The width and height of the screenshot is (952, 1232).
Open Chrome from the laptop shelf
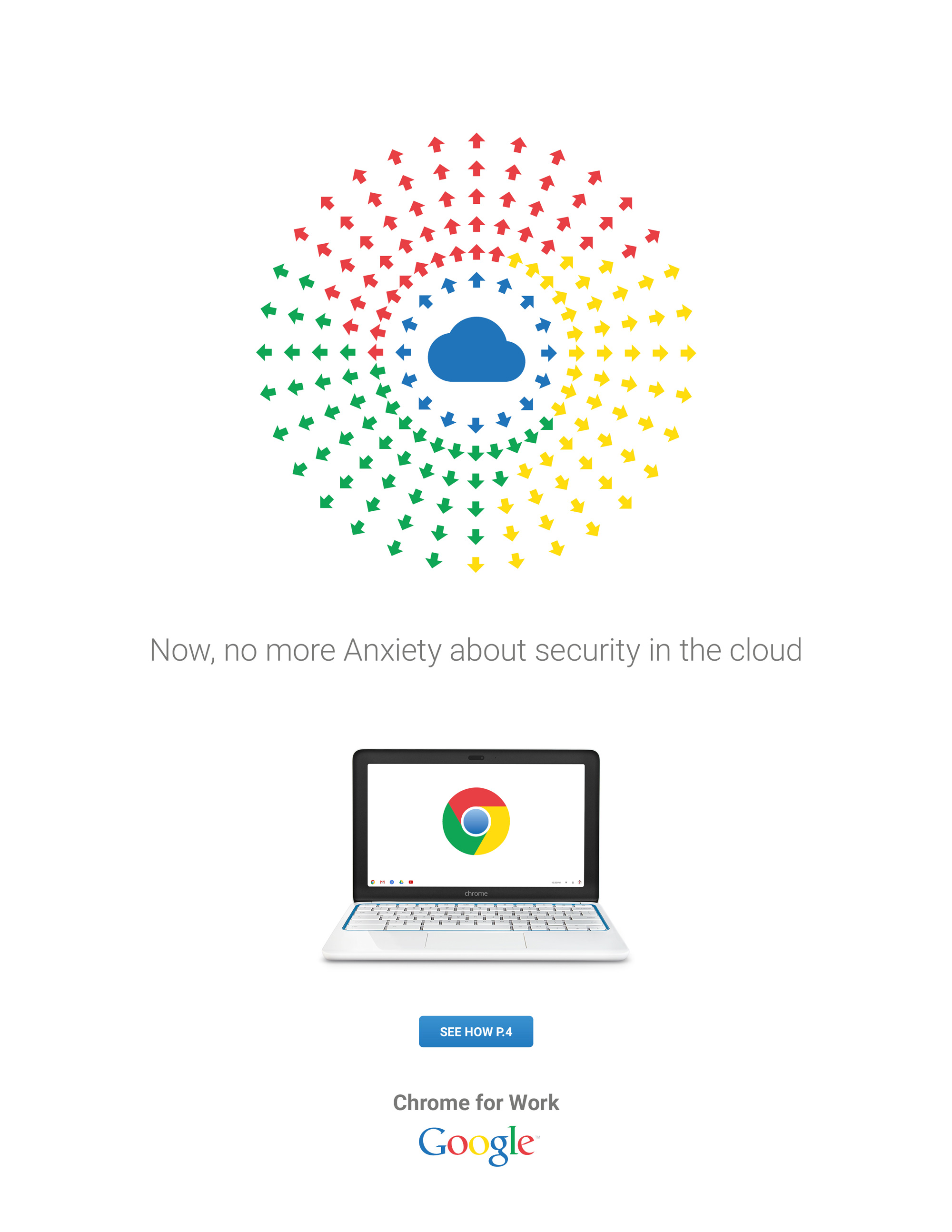[x=373, y=882]
